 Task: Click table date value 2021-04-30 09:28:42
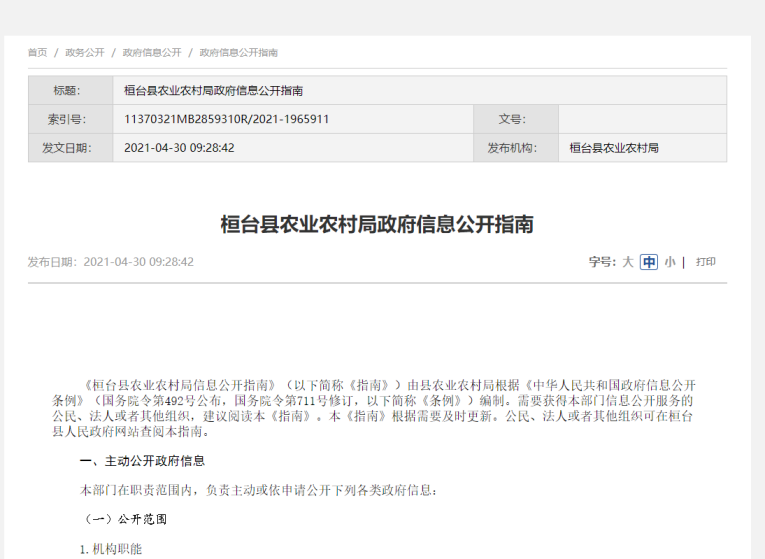click(x=179, y=148)
